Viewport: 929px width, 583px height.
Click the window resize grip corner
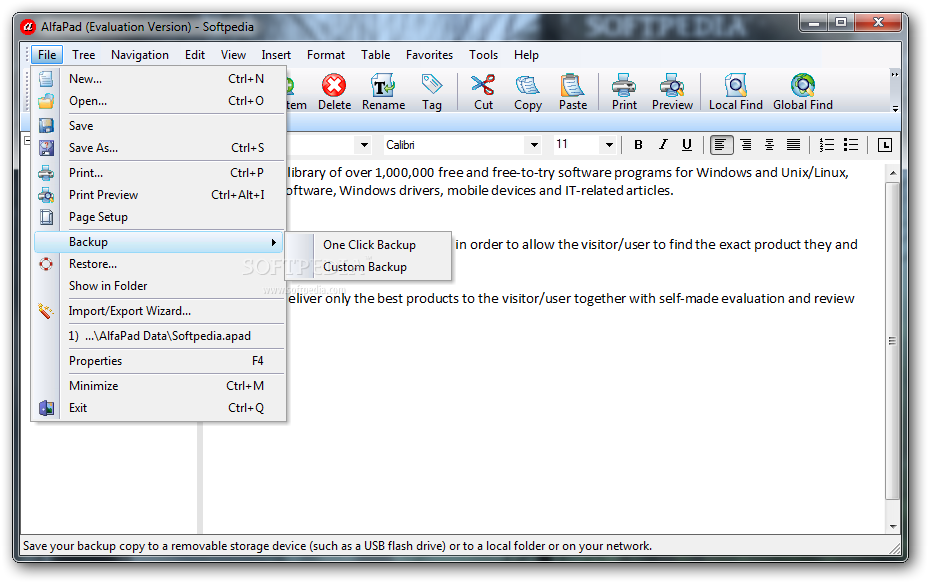click(894, 549)
